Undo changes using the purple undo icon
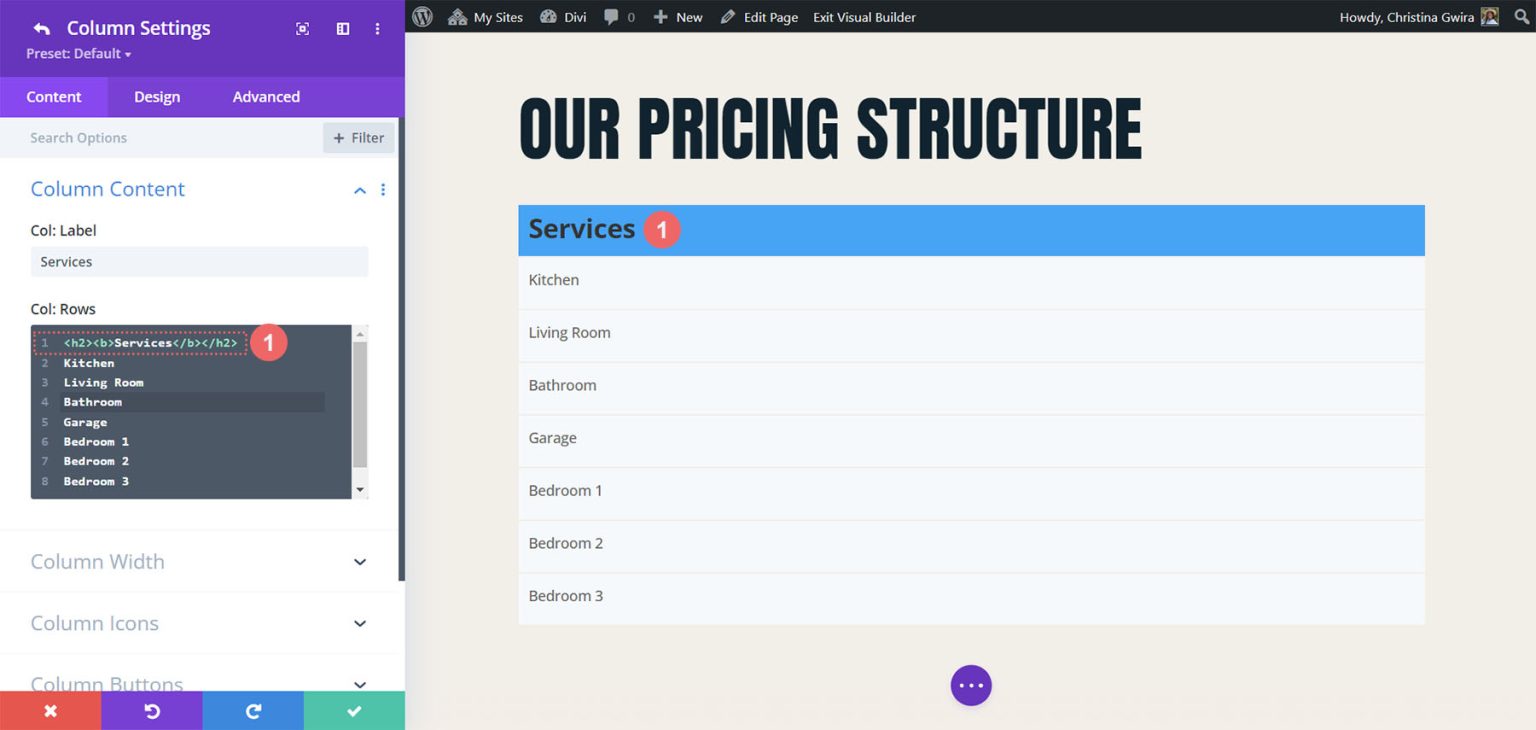Viewport: 1536px width, 730px height. tap(152, 710)
